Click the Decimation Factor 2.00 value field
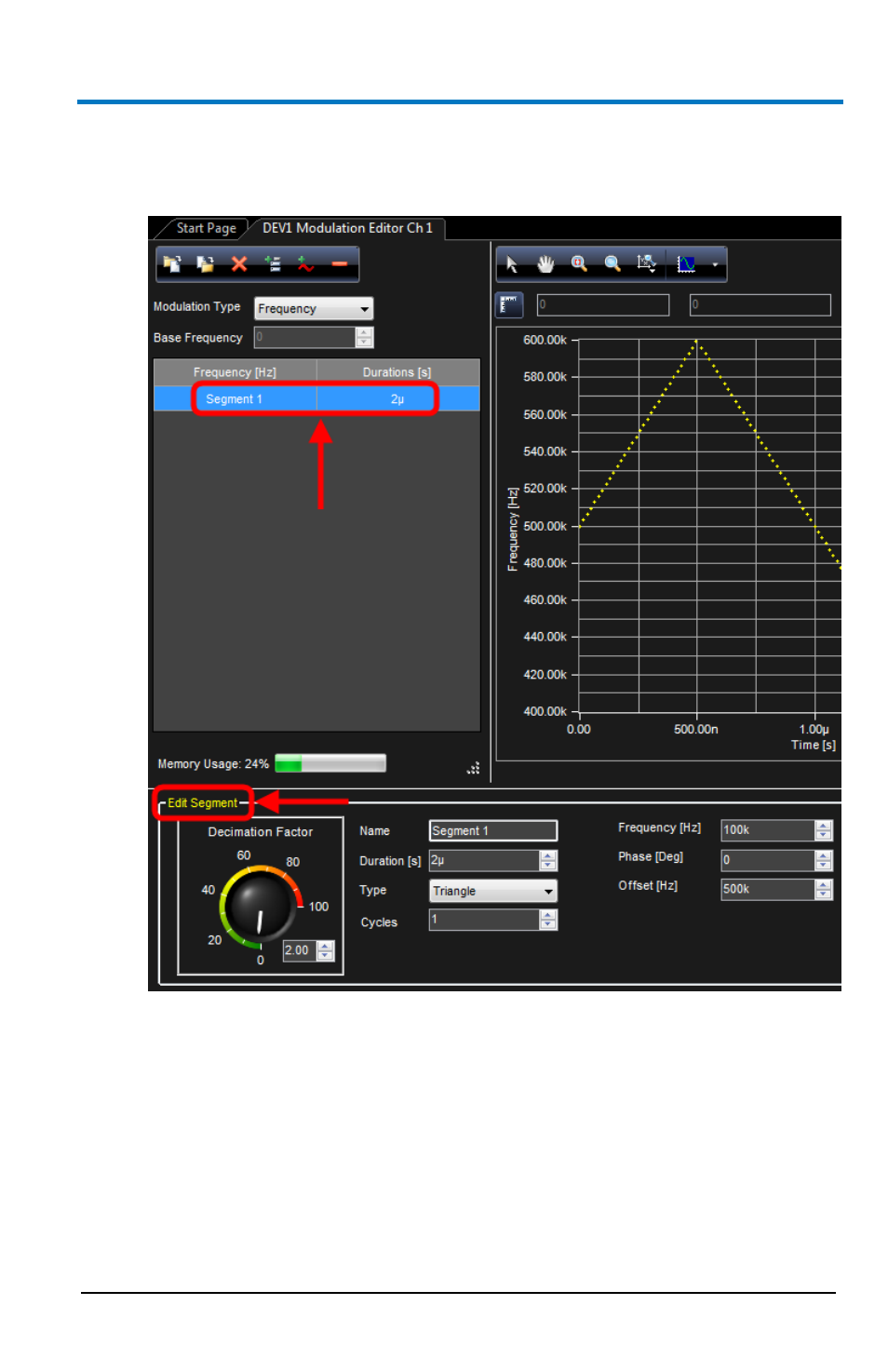 (300, 950)
